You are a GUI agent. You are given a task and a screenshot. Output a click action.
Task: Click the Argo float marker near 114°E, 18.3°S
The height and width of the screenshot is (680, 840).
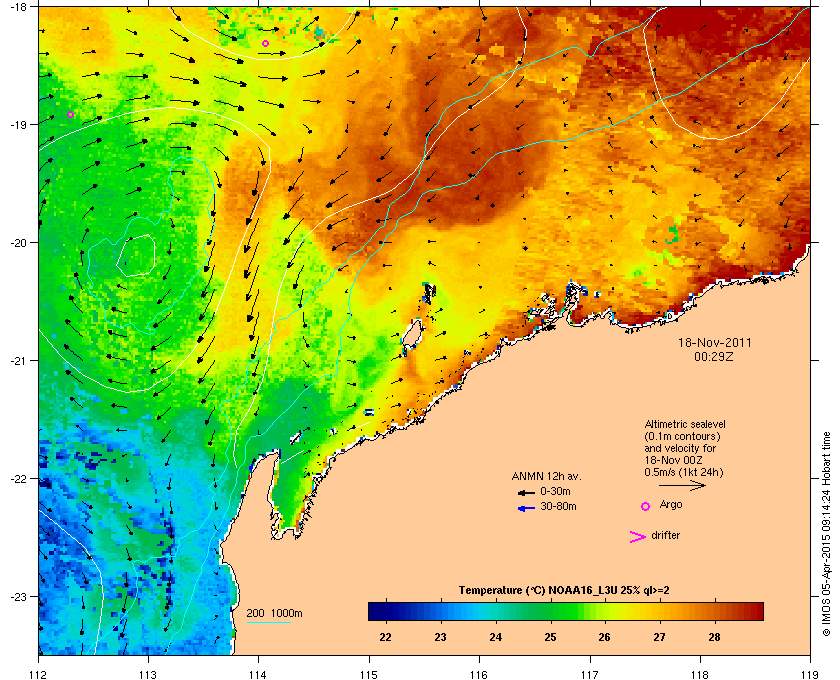coord(265,43)
